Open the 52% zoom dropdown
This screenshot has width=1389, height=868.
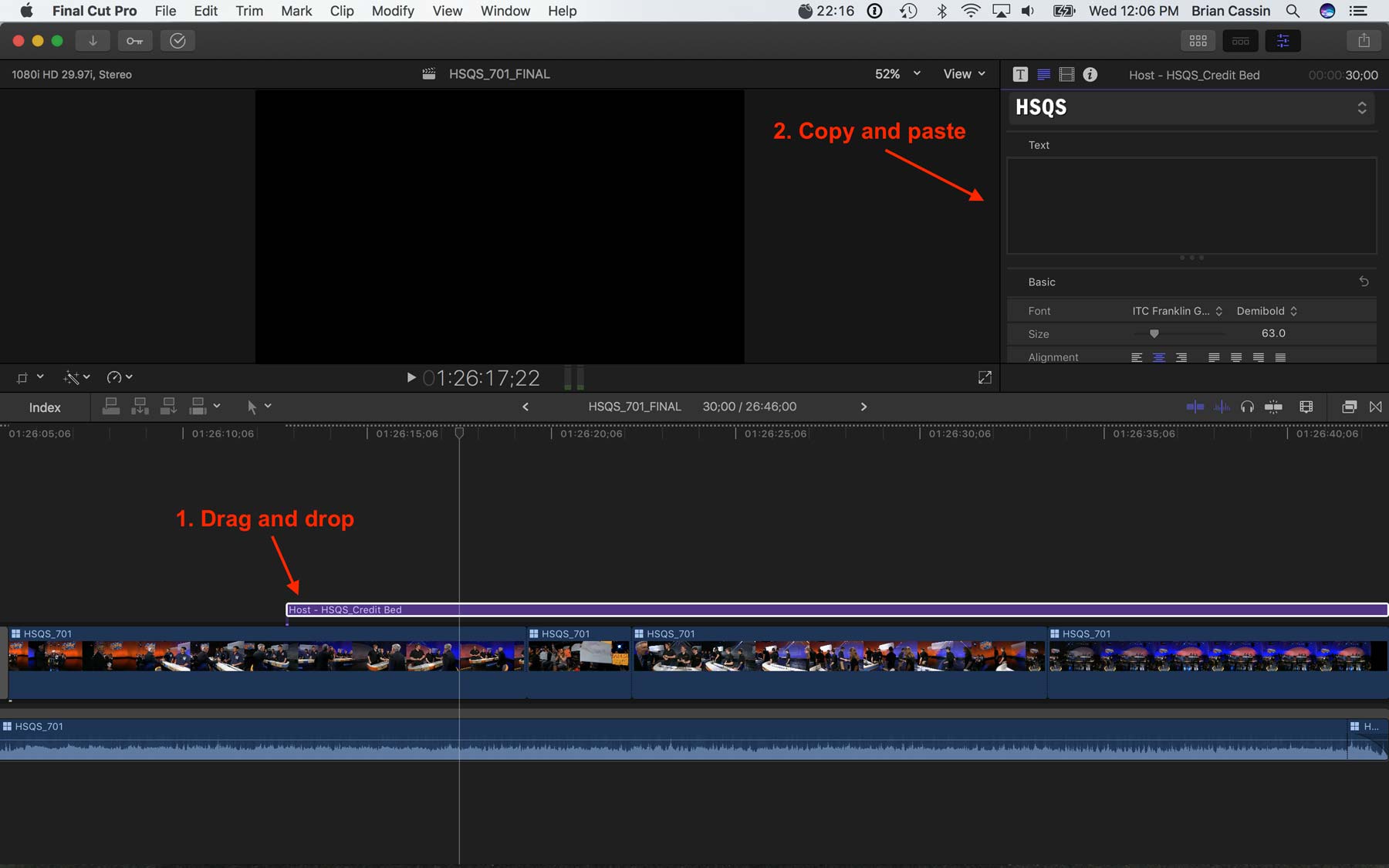(897, 74)
